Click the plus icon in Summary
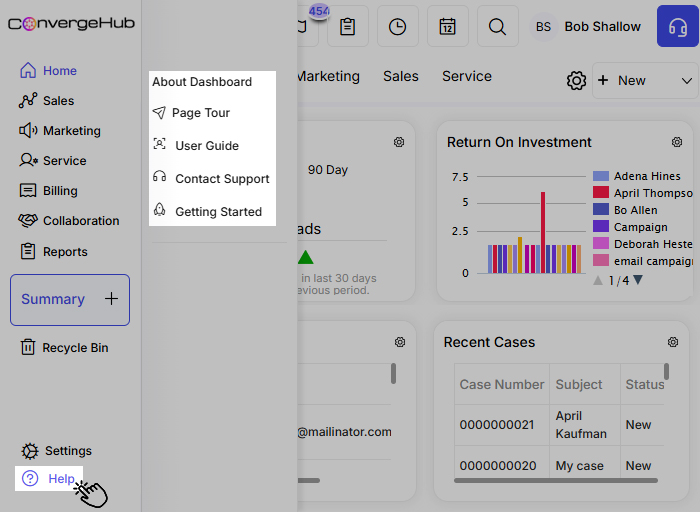Image resolution: width=700 pixels, height=512 pixels. click(x=111, y=299)
